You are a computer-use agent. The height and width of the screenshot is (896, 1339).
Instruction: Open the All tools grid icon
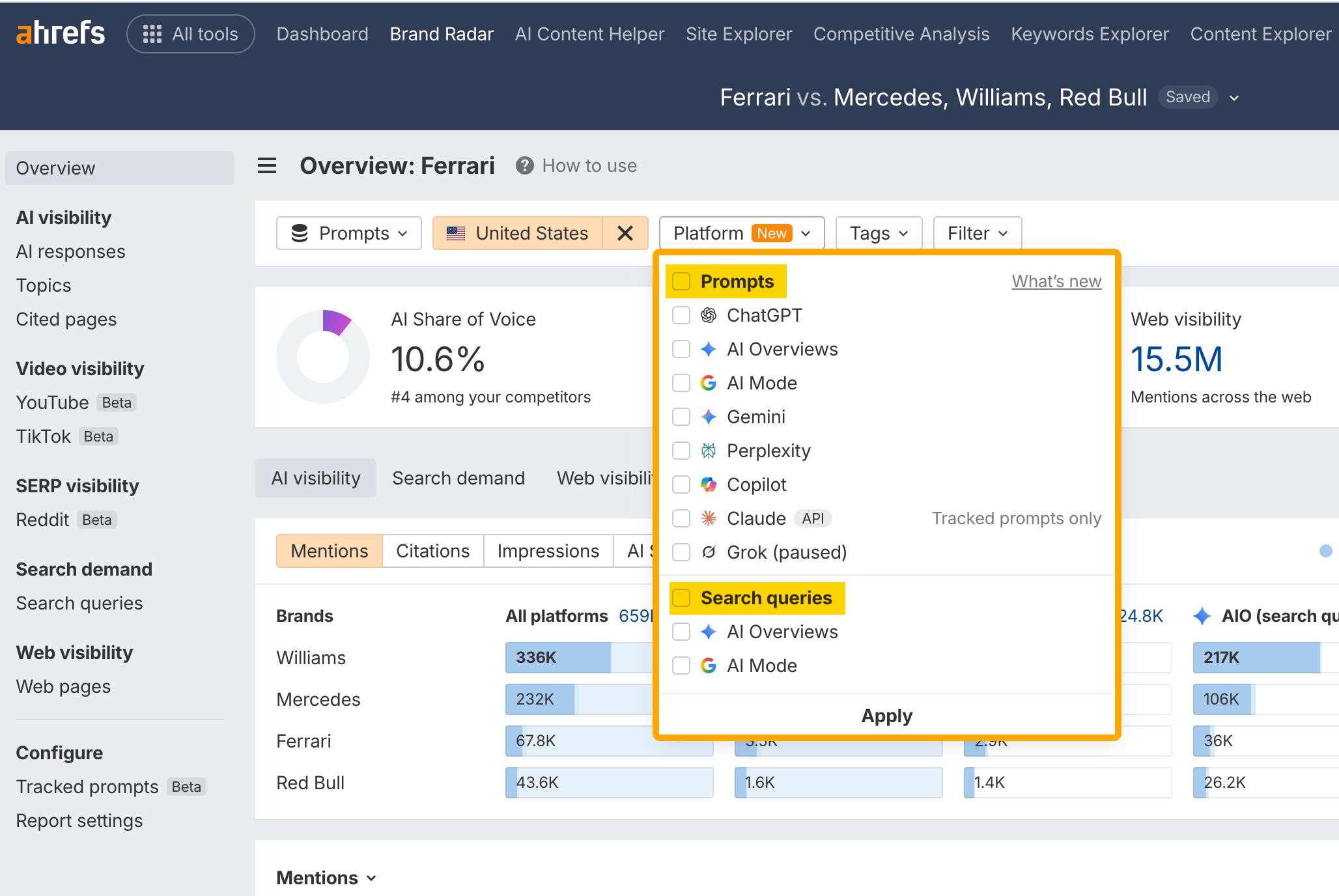pyautogui.click(x=152, y=34)
